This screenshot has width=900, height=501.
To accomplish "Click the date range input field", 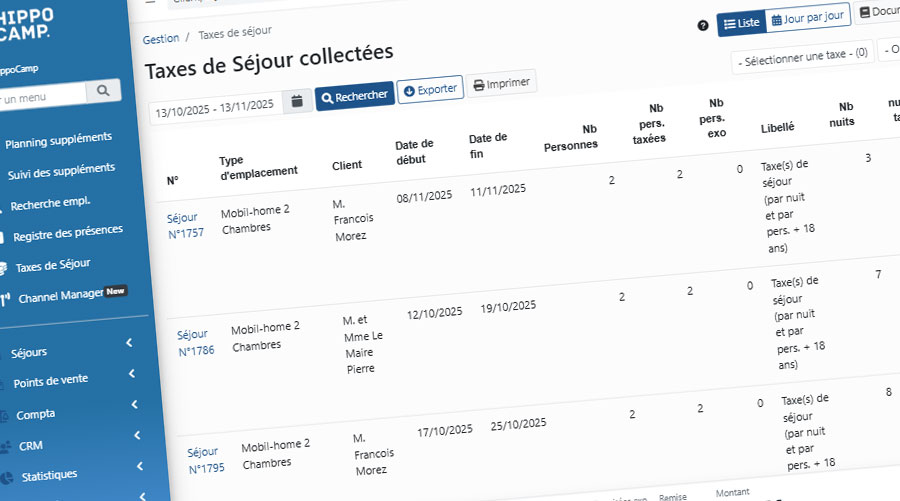I will [x=214, y=107].
